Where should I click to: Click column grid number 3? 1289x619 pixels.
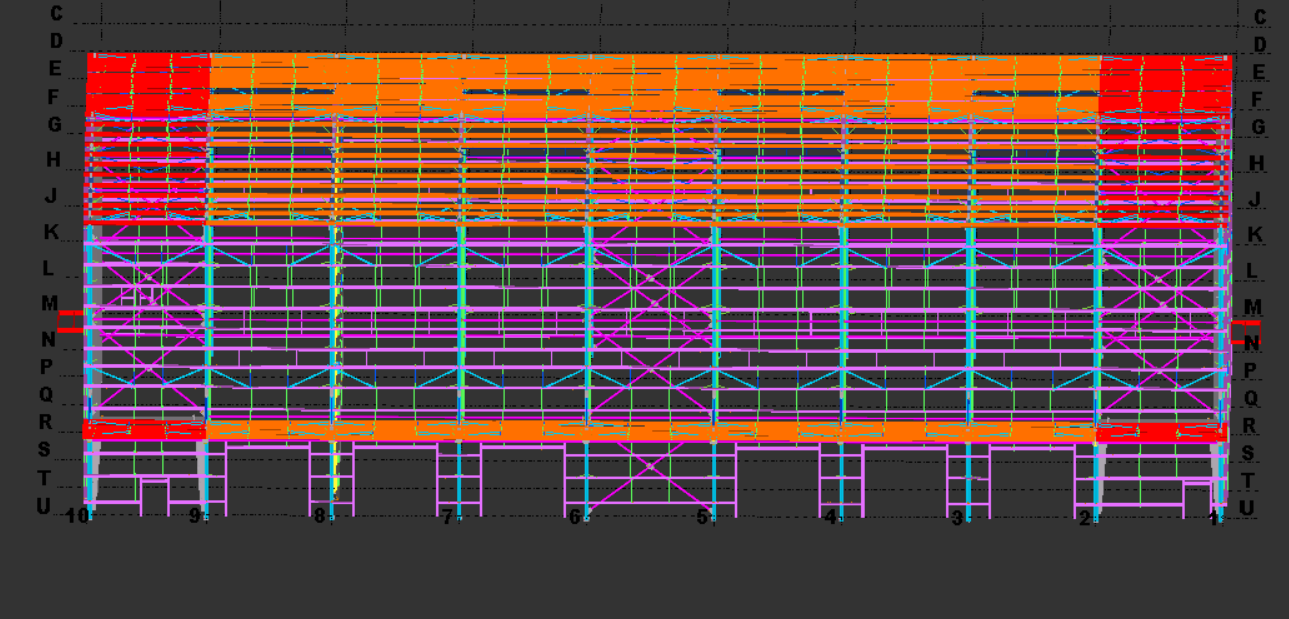click(x=957, y=517)
